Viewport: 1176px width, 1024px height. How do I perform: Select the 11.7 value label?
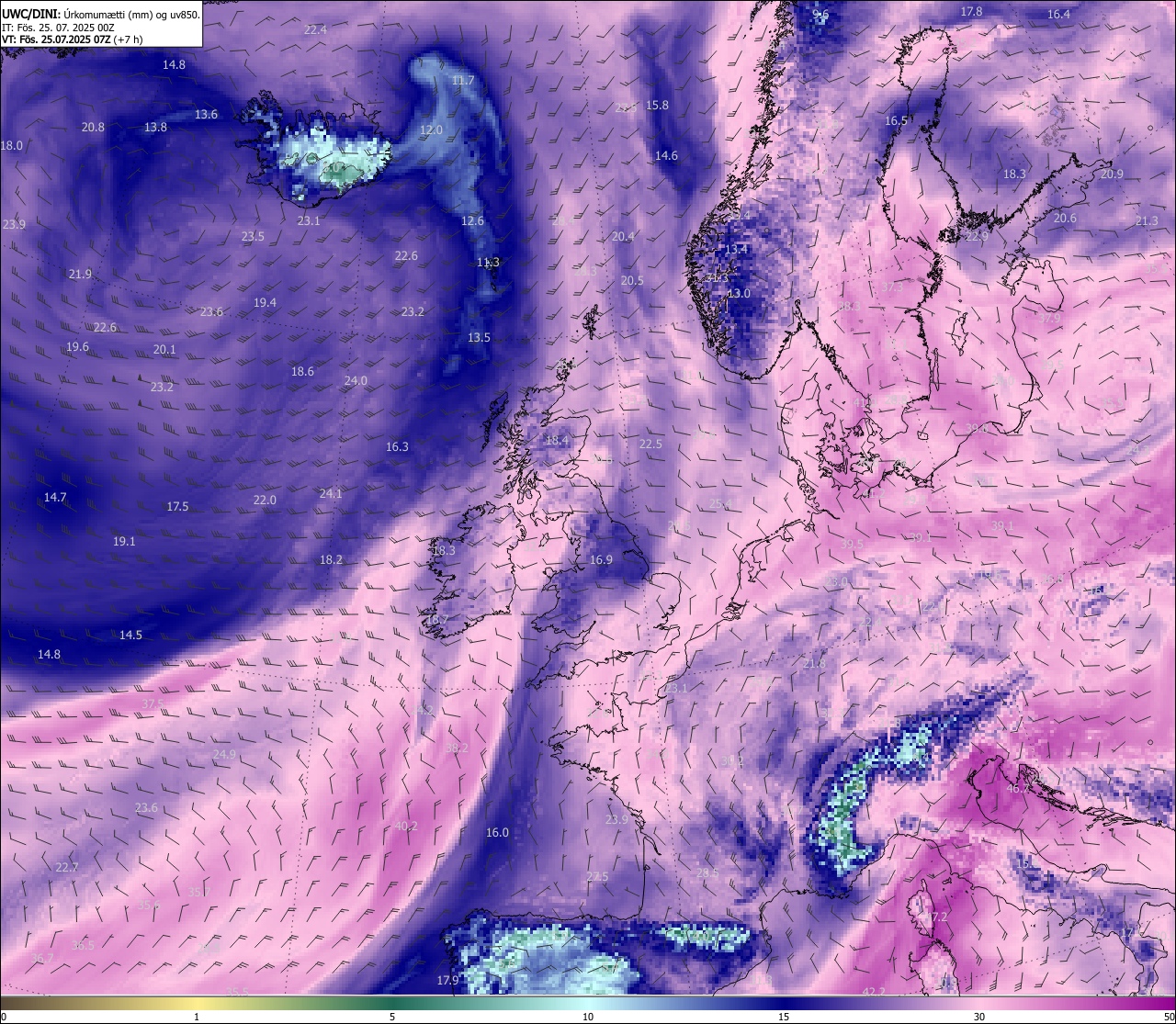pos(463,81)
